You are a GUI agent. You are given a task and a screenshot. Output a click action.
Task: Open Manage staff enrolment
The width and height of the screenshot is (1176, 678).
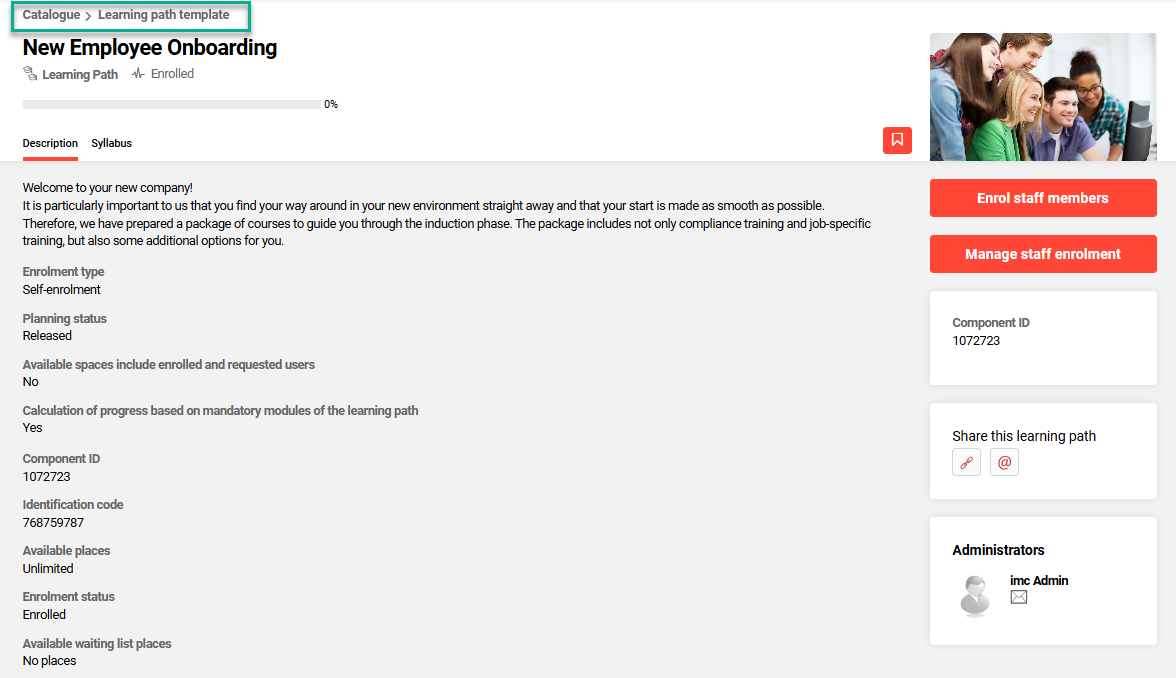click(1043, 254)
